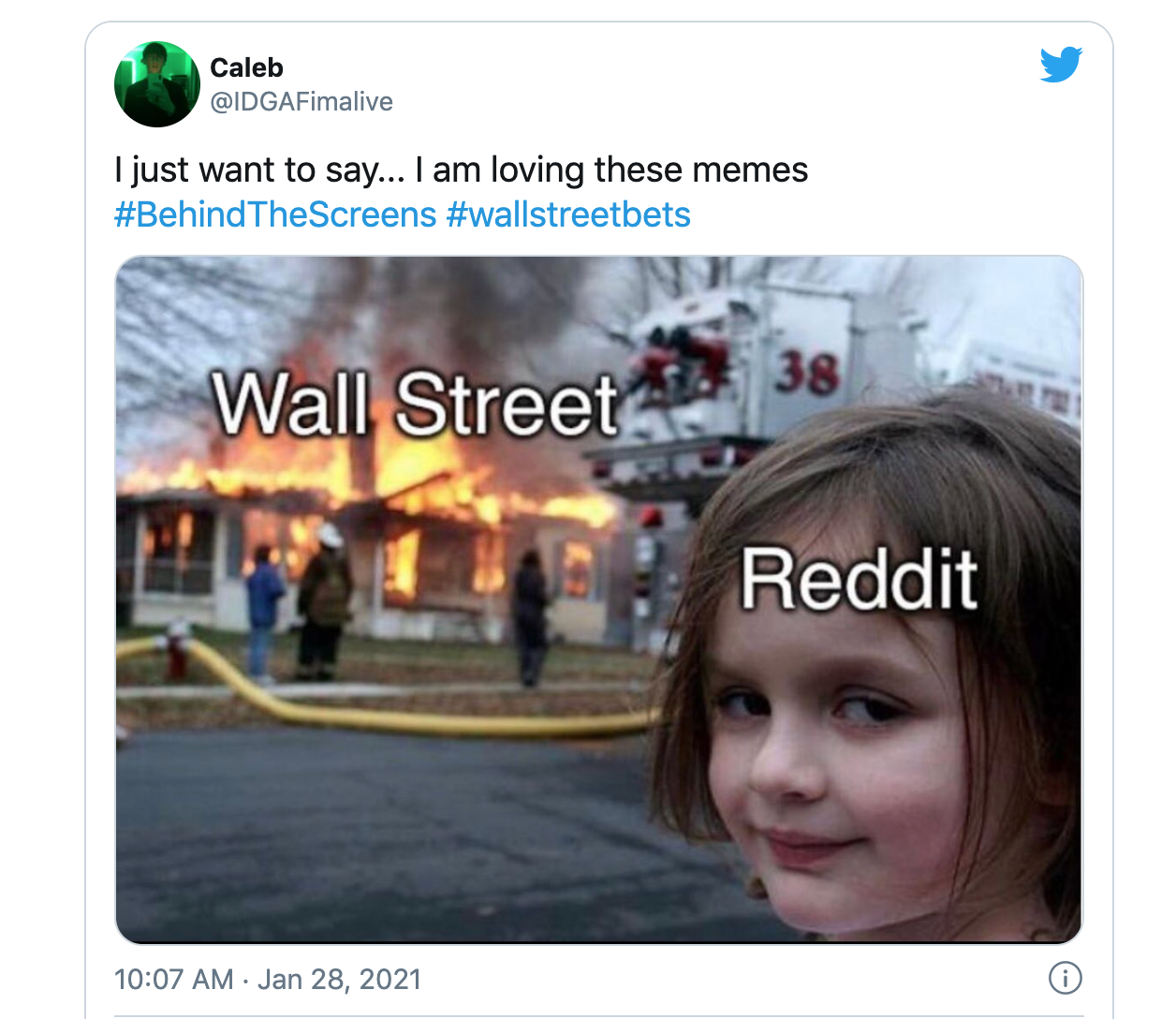Viewport: 1176px width, 1019px height.
Task: Click the red fire hydrant in the photo
Action: (x=175, y=651)
